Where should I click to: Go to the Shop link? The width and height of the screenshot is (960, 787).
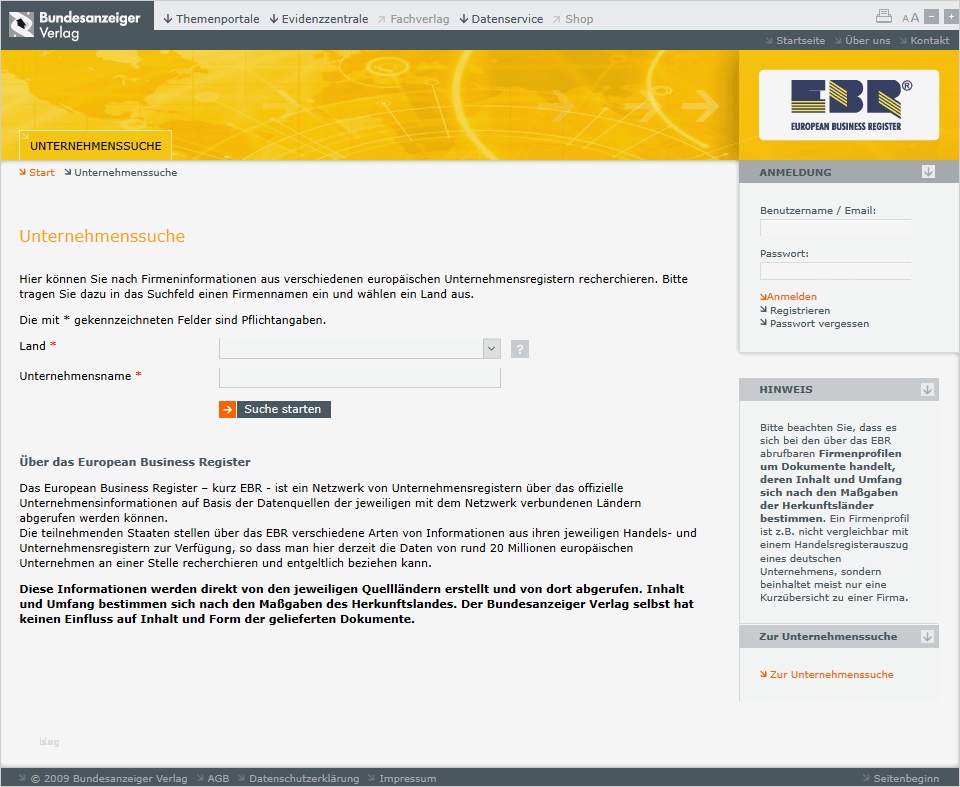573,19
